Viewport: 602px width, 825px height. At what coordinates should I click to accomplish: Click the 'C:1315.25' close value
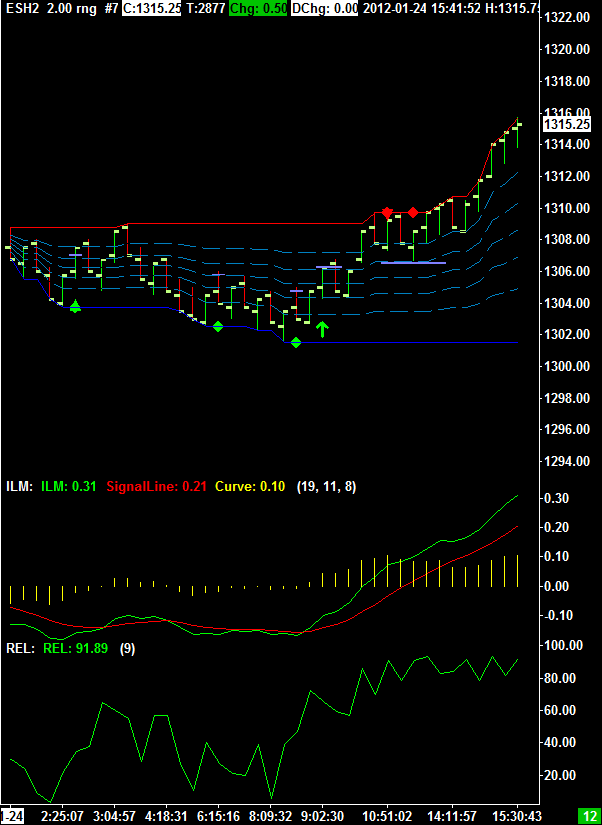(152, 8)
